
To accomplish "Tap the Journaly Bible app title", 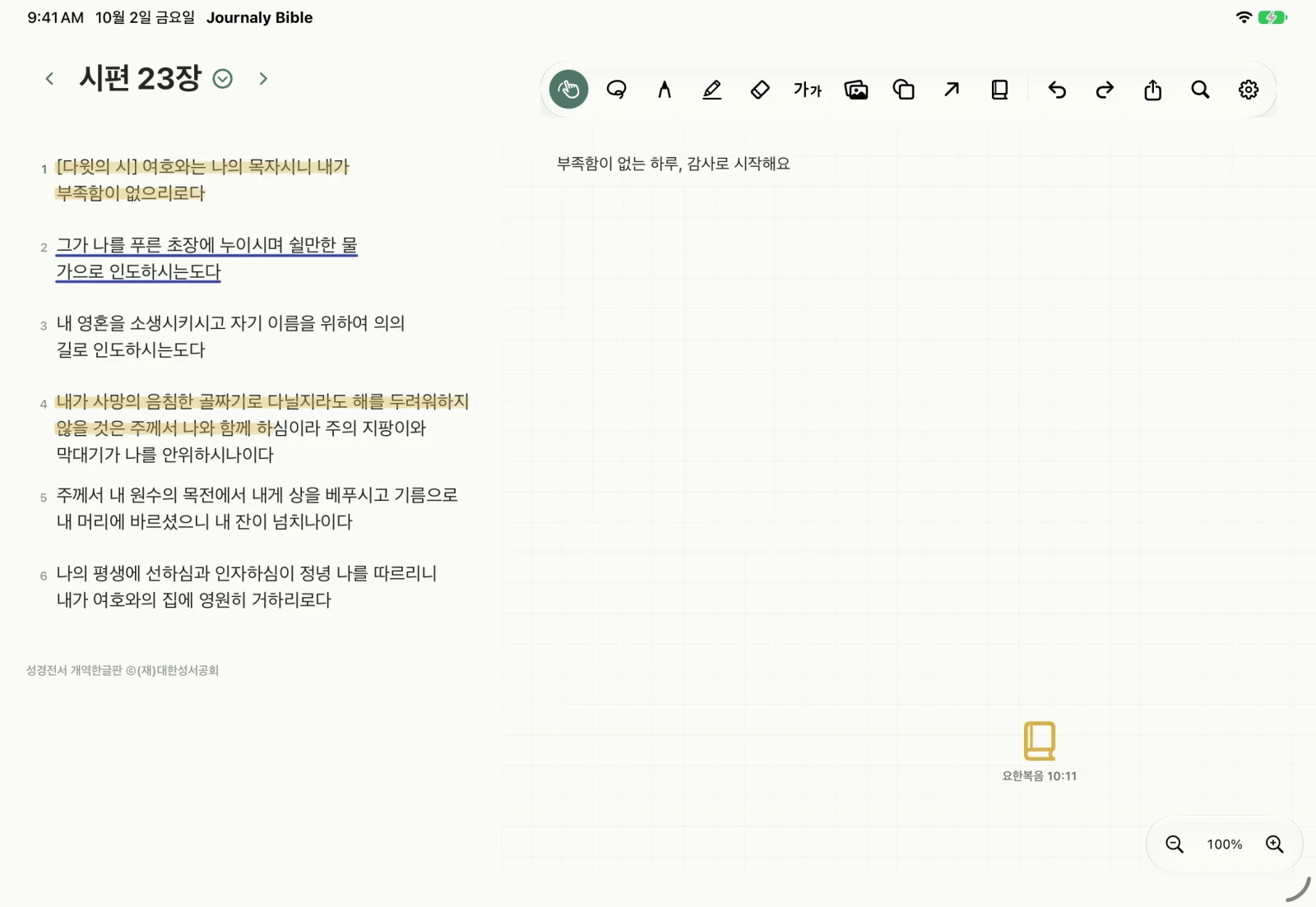I will click(x=259, y=17).
